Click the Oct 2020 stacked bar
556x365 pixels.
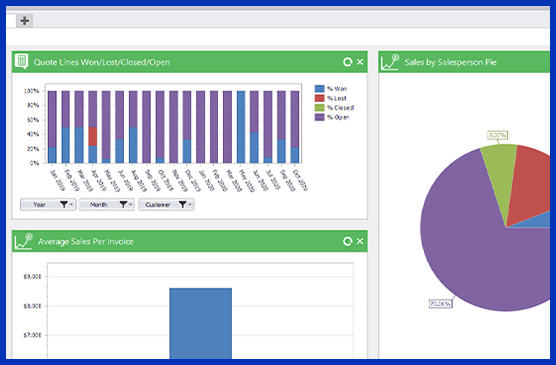click(x=295, y=127)
